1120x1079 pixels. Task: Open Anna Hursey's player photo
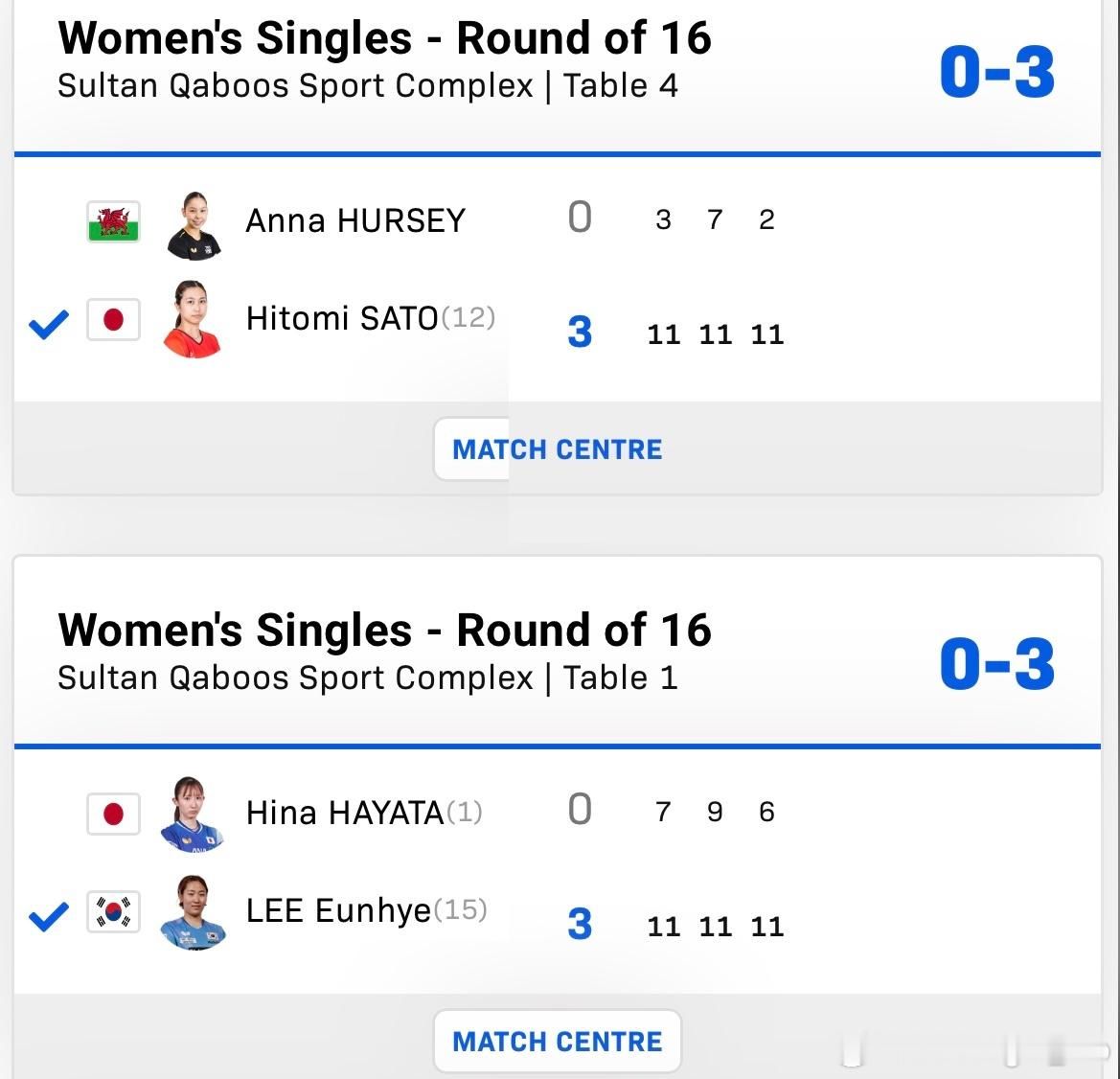194,225
